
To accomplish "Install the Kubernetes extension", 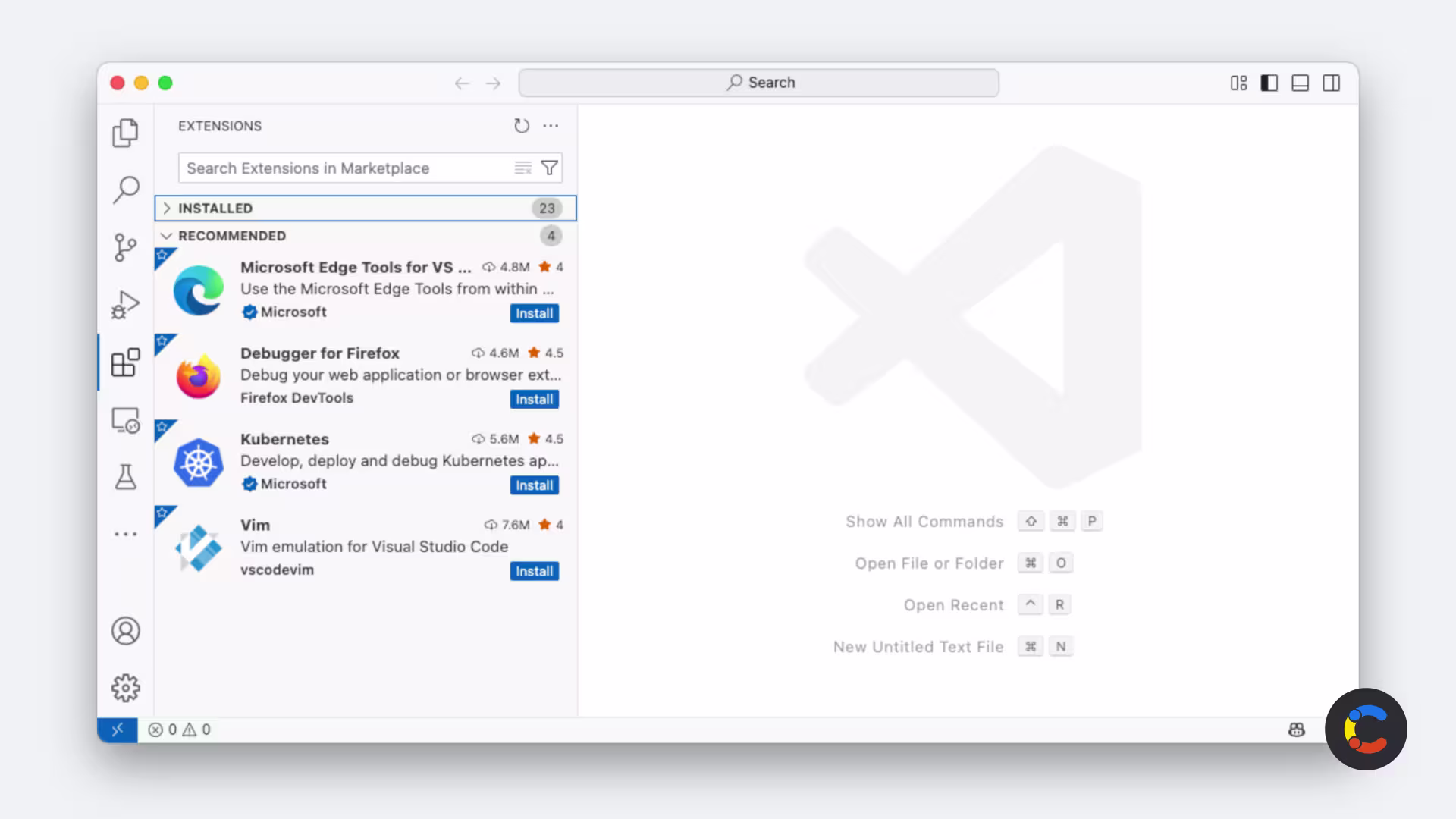I will pos(535,485).
